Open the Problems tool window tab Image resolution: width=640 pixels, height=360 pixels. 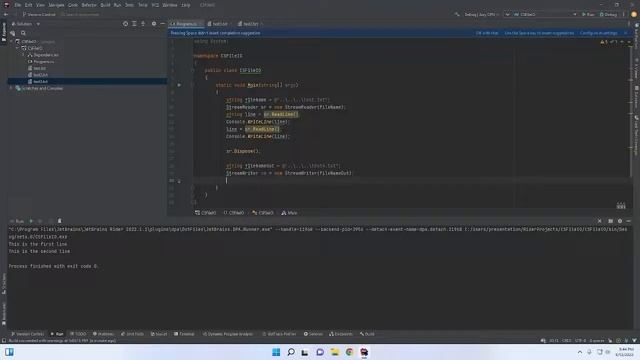coord(103,334)
